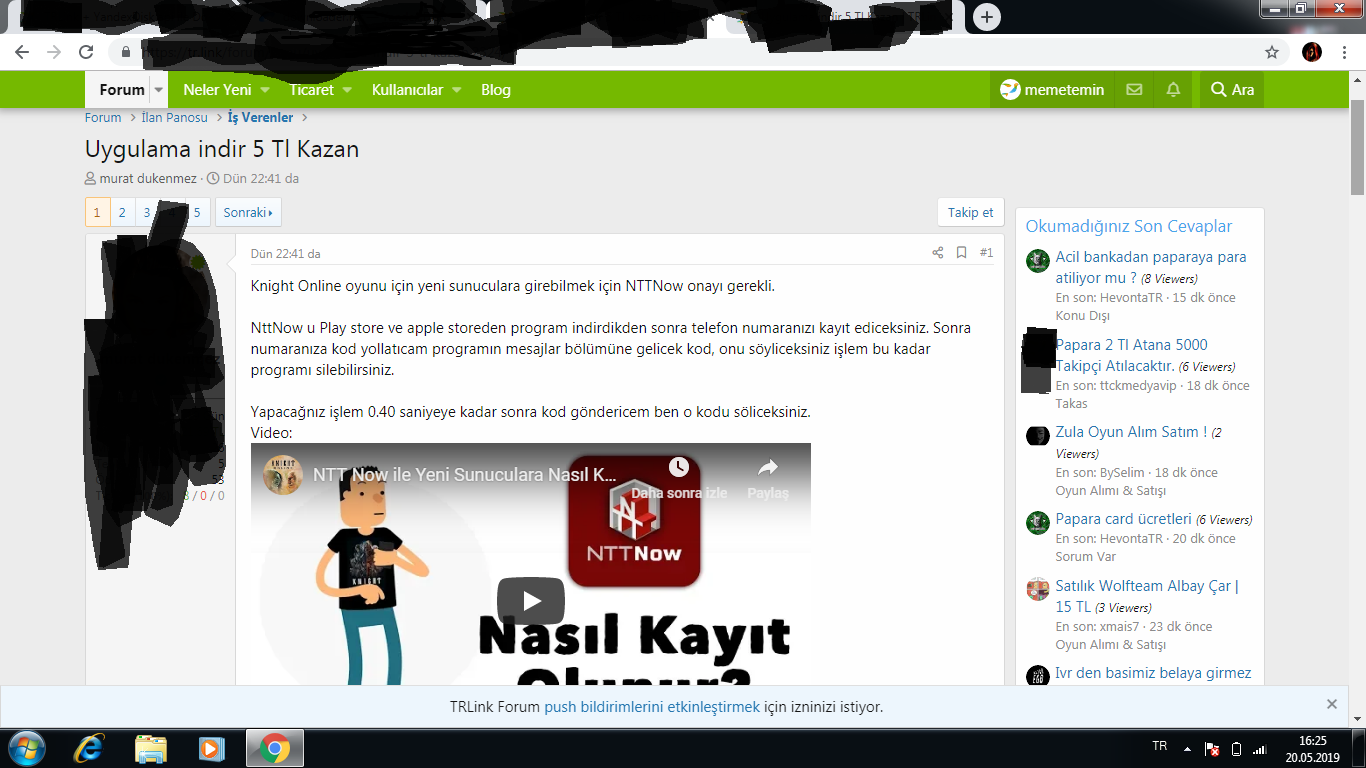This screenshot has height=768, width=1366.
Task: Click avatar beside Papara card ücretleri
Action: coord(1038,523)
